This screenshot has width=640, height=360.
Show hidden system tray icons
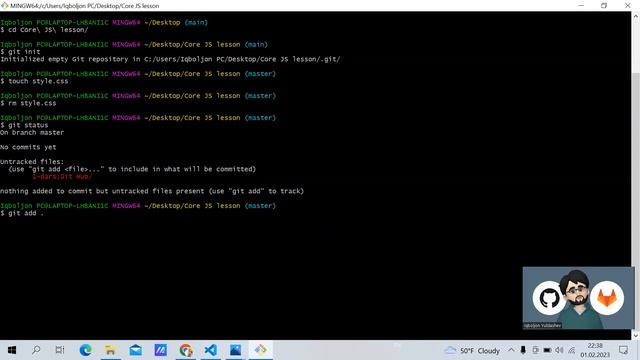(x=511, y=350)
